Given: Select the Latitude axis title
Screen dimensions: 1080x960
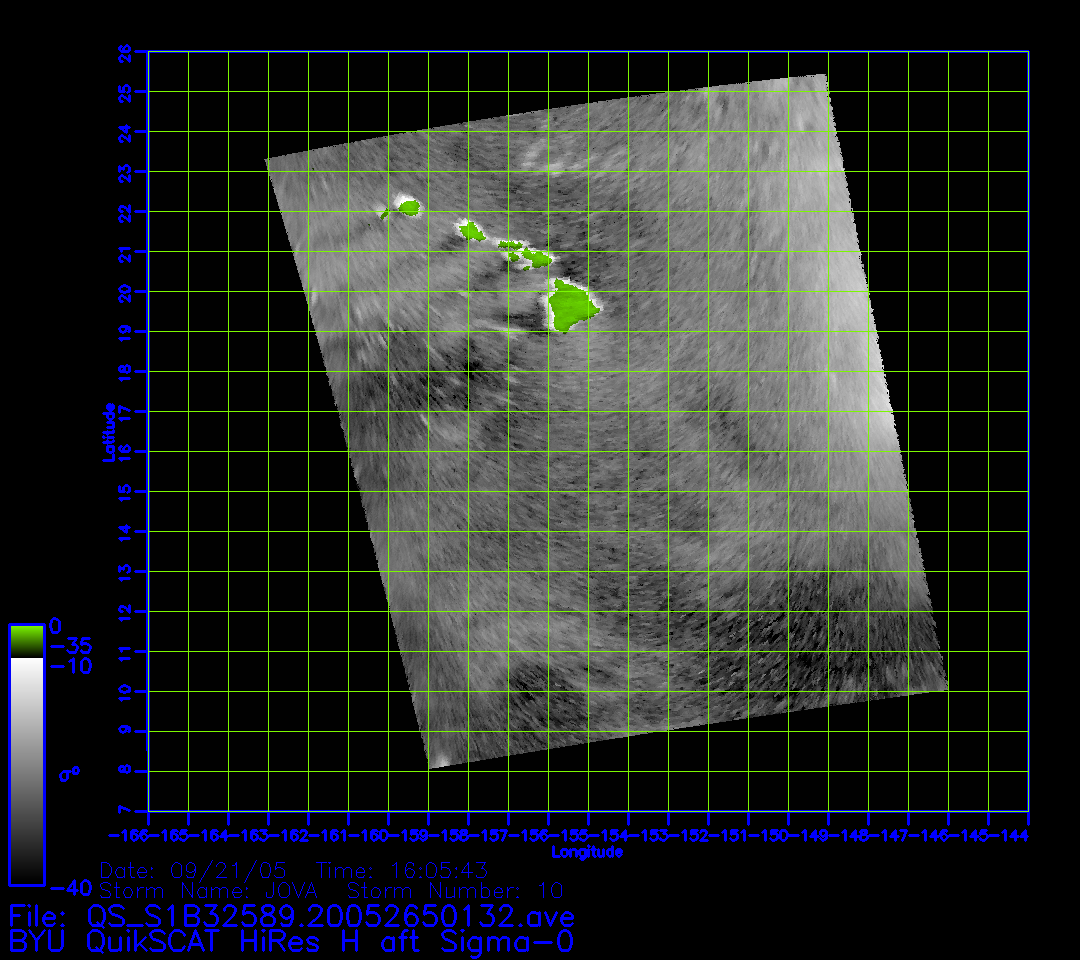Looking at the screenshot, I should 107,432.
